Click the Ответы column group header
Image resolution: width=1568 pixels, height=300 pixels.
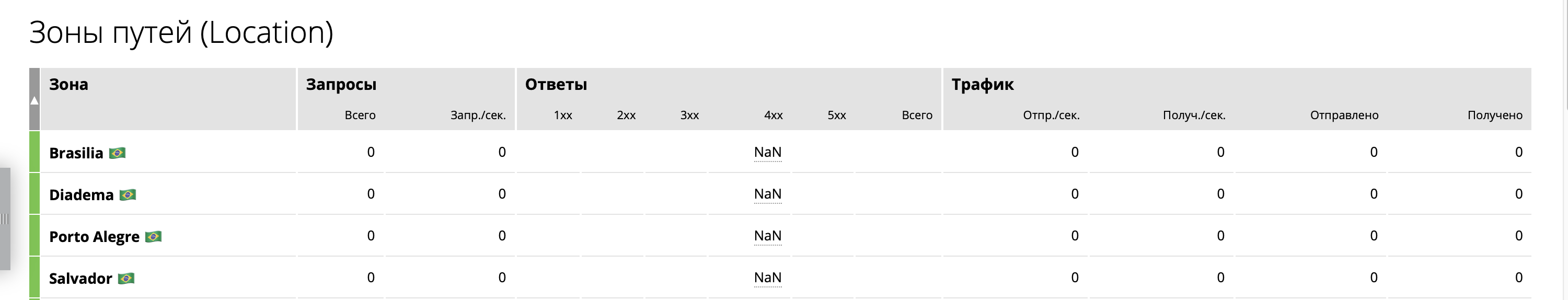click(x=556, y=85)
